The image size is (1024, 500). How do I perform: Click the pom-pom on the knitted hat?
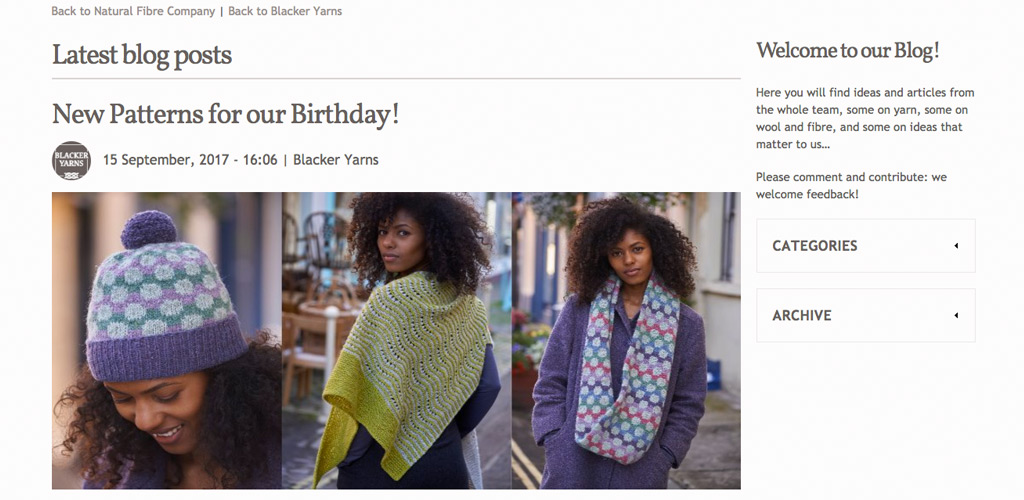pyautogui.click(x=149, y=229)
